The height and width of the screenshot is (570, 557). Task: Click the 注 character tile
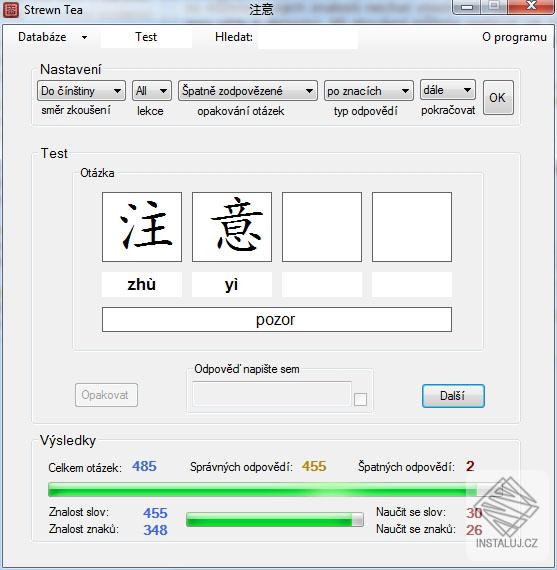142,227
